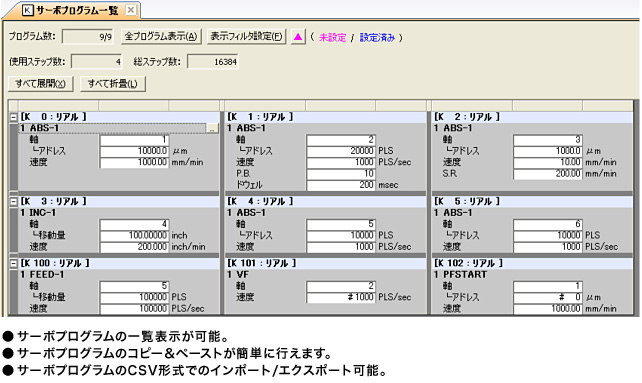
Task: Click the K101 VF instruction row
Action: click(326, 274)
